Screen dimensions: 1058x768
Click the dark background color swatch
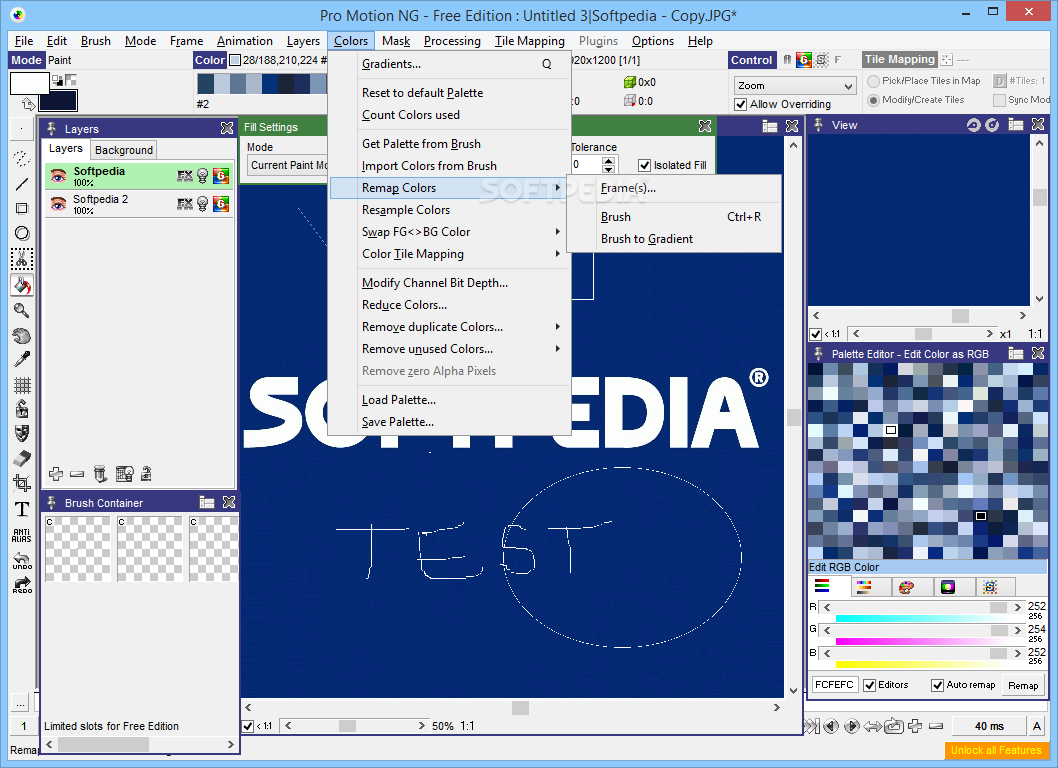[x=58, y=101]
